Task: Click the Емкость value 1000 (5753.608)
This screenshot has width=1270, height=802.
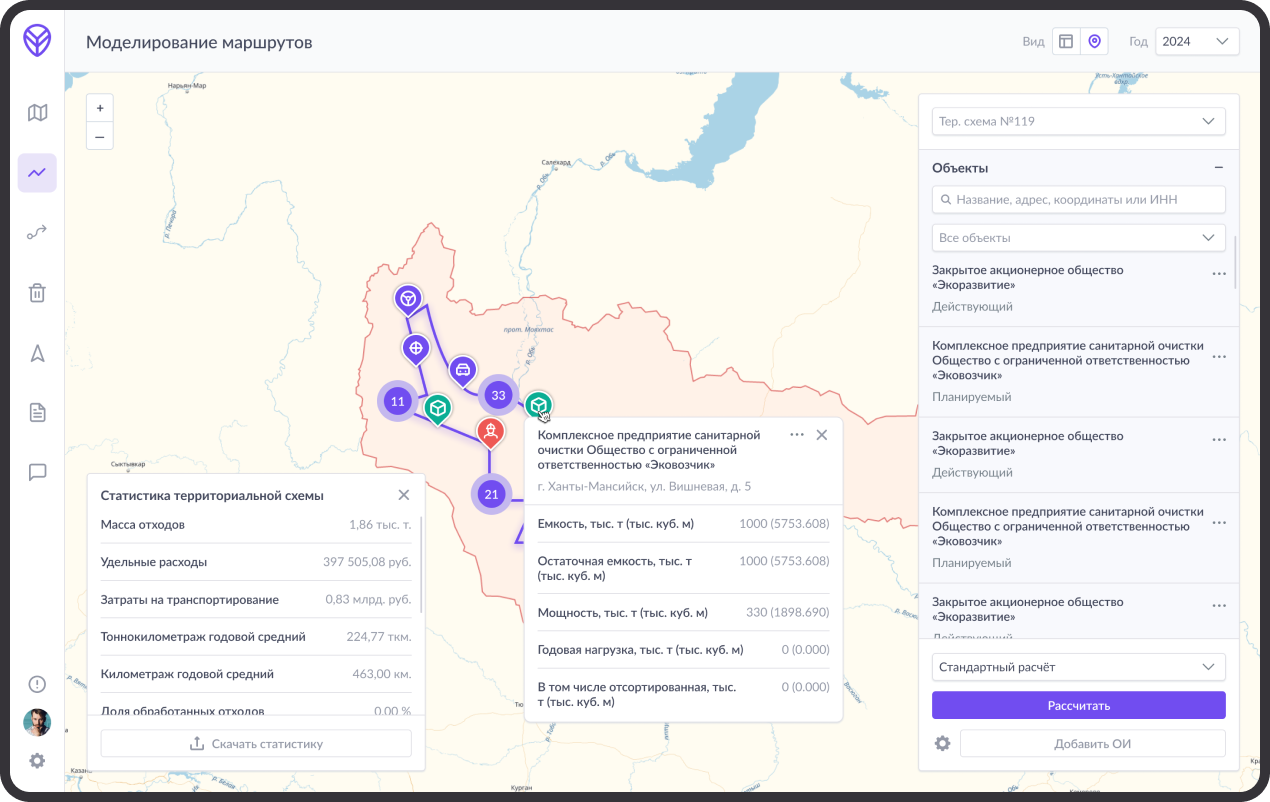Action: (x=784, y=524)
